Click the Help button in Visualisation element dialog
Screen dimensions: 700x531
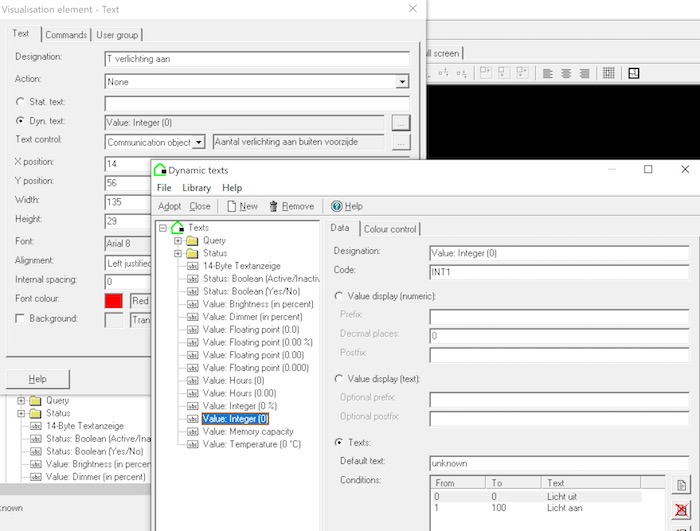(x=38, y=379)
